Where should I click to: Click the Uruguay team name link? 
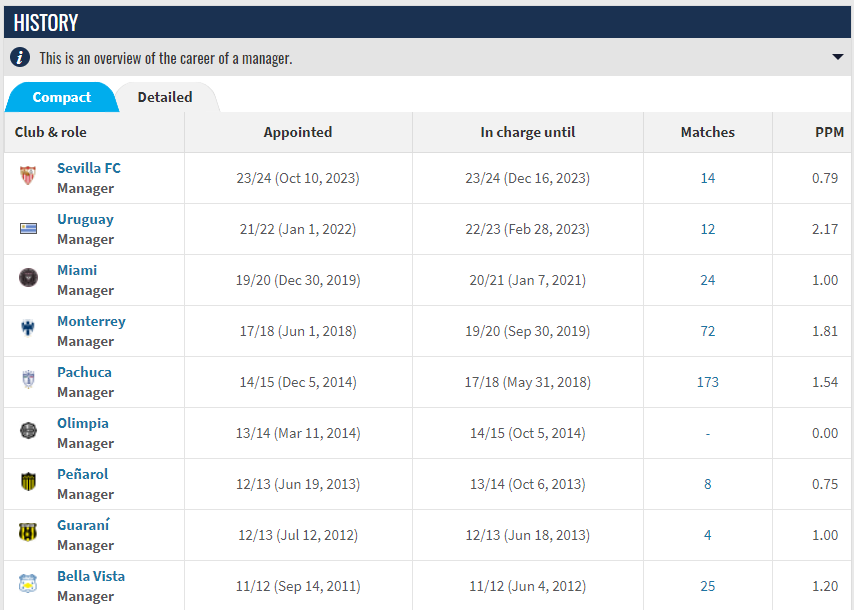[x=85, y=219]
